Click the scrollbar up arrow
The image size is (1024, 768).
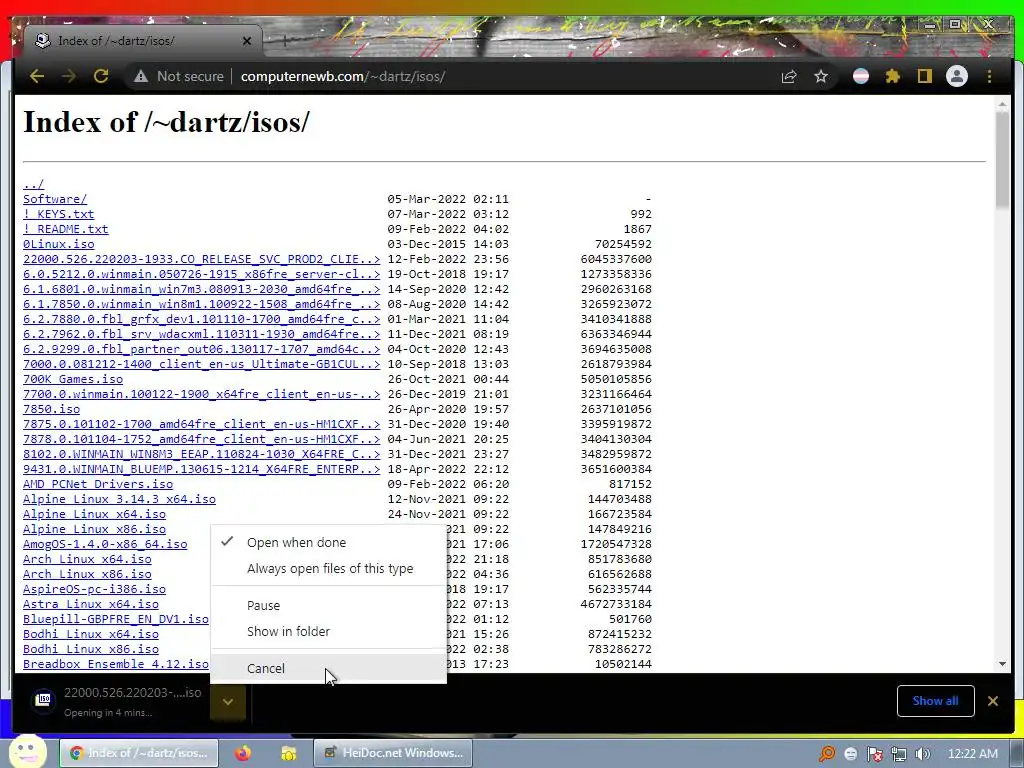tap(1002, 104)
